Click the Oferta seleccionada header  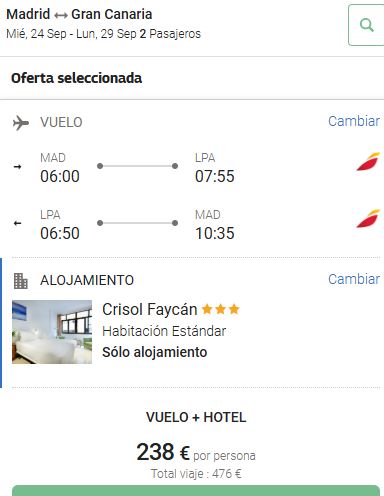click(76, 78)
